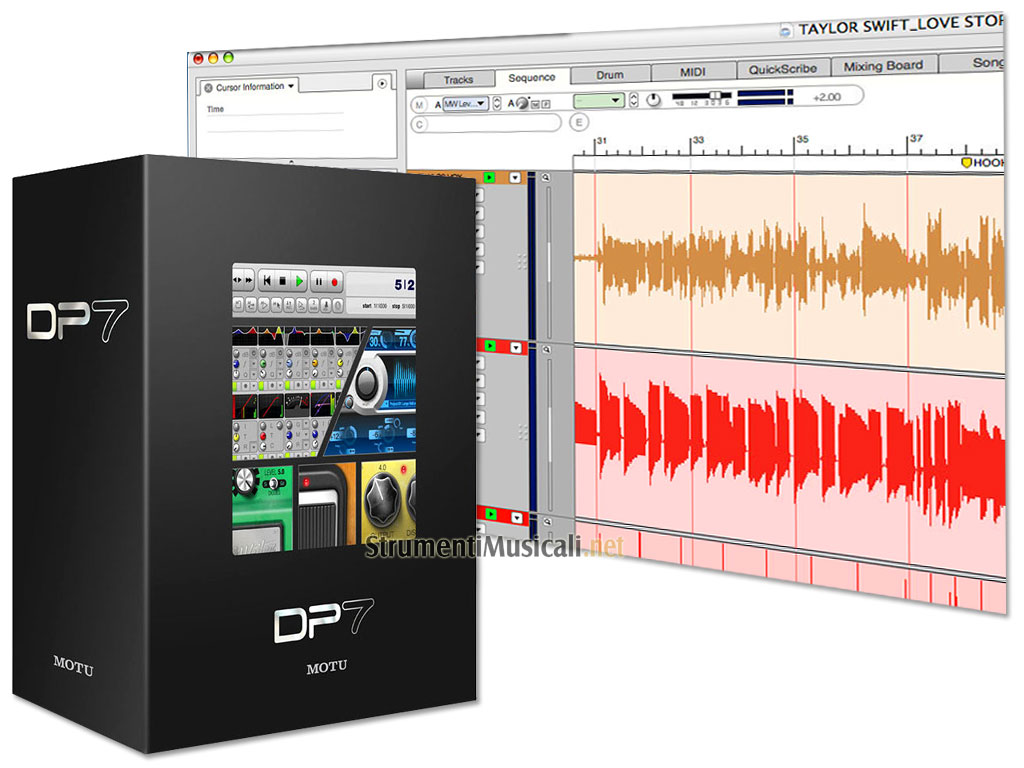
Task: Click the circular M button
Action: pyautogui.click(x=419, y=104)
